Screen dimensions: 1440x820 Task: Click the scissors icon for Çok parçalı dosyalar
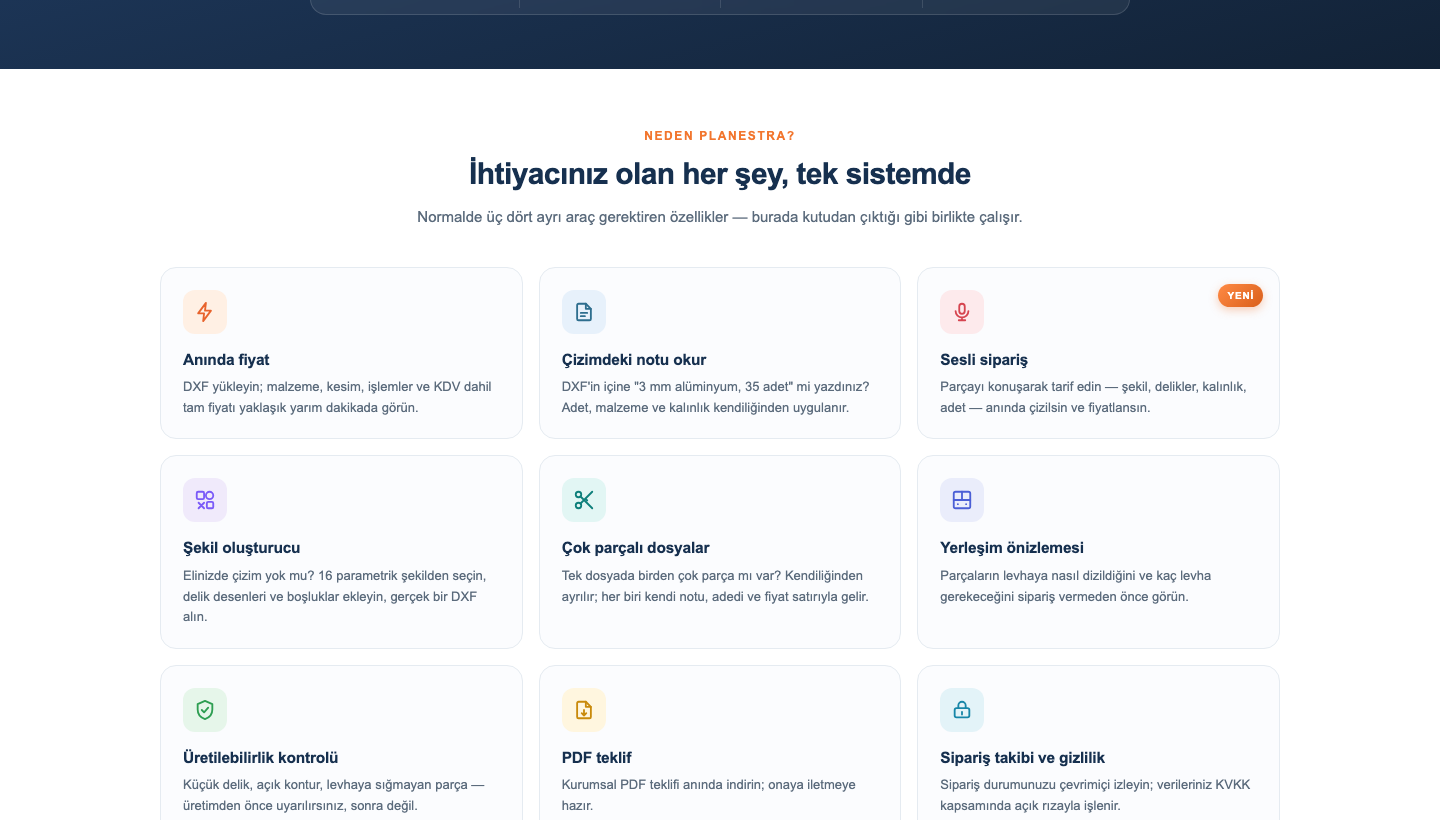(584, 500)
